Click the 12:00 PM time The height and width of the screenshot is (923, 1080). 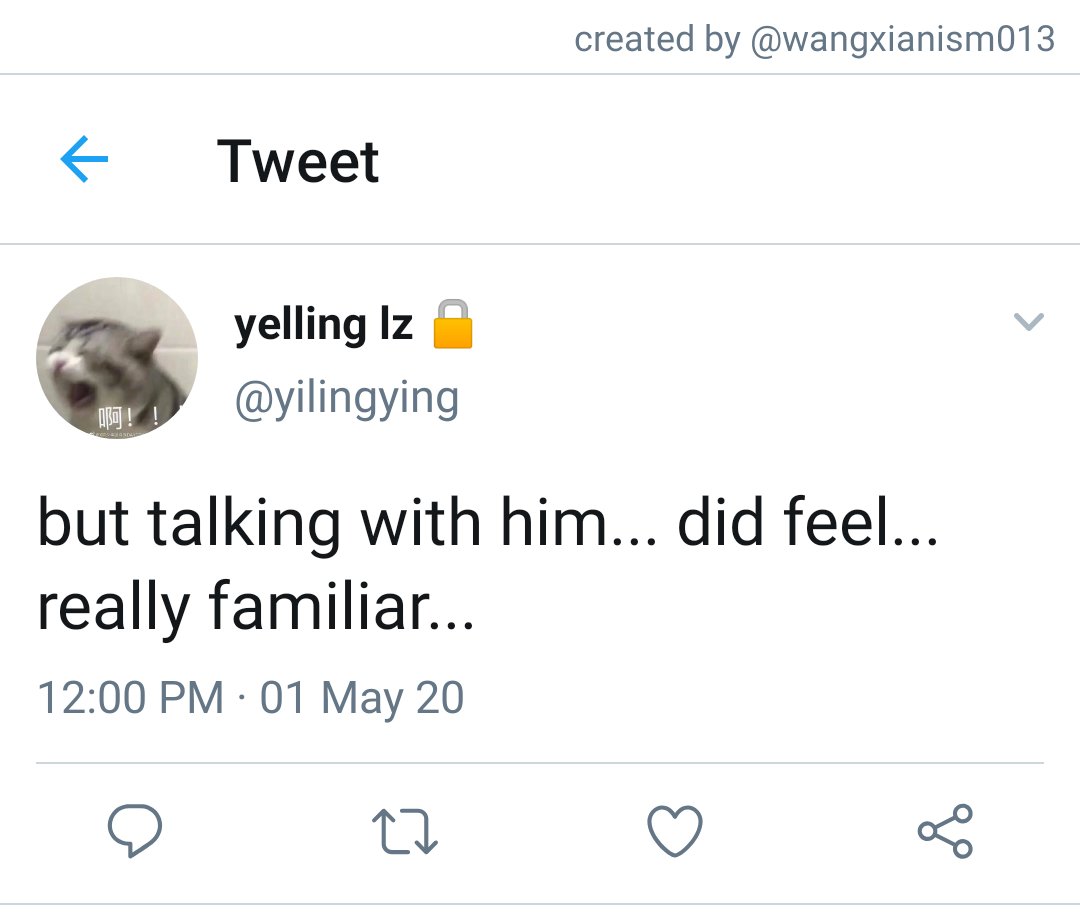pyautogui.click(x=130, y=697)
